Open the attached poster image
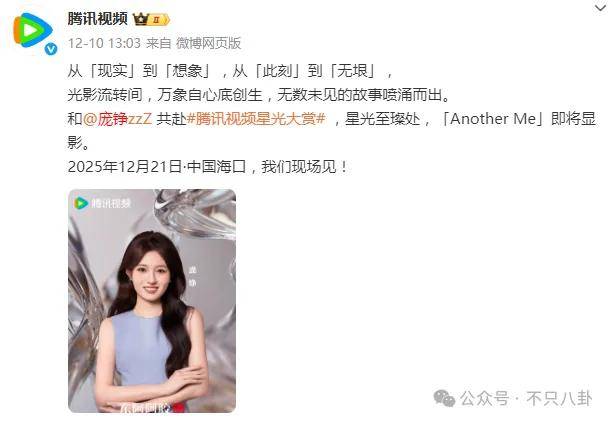 pyautogui.click(x=152, y=301)
